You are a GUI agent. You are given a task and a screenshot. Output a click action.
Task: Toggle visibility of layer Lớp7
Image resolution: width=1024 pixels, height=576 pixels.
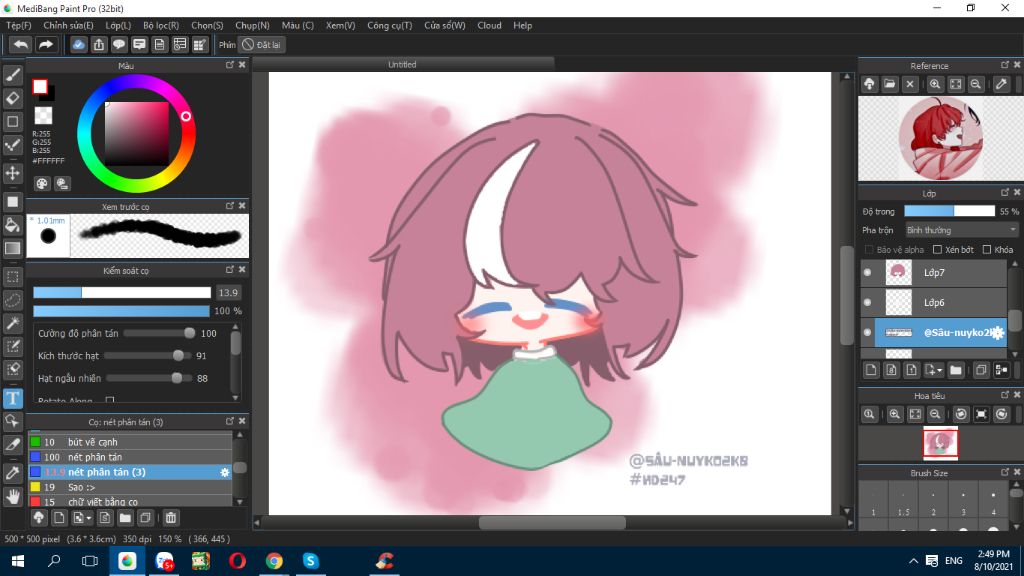(x=867, y=272)
